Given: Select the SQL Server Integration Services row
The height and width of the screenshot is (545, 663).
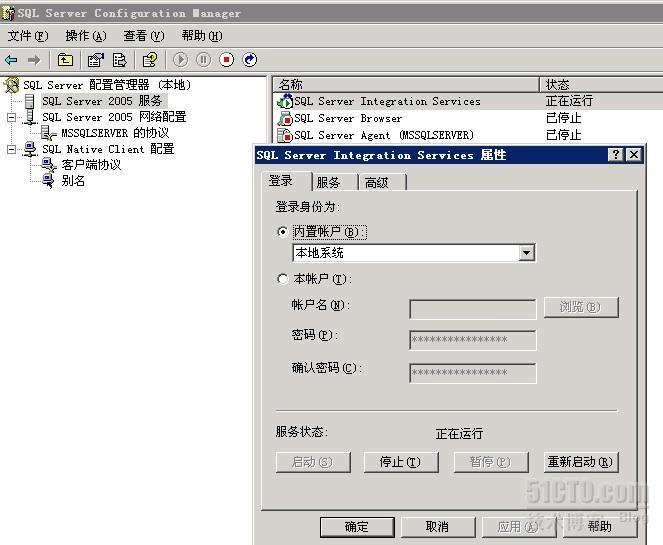Looking at the screenshot, I should pyautogui.click(x=467, y=101).
